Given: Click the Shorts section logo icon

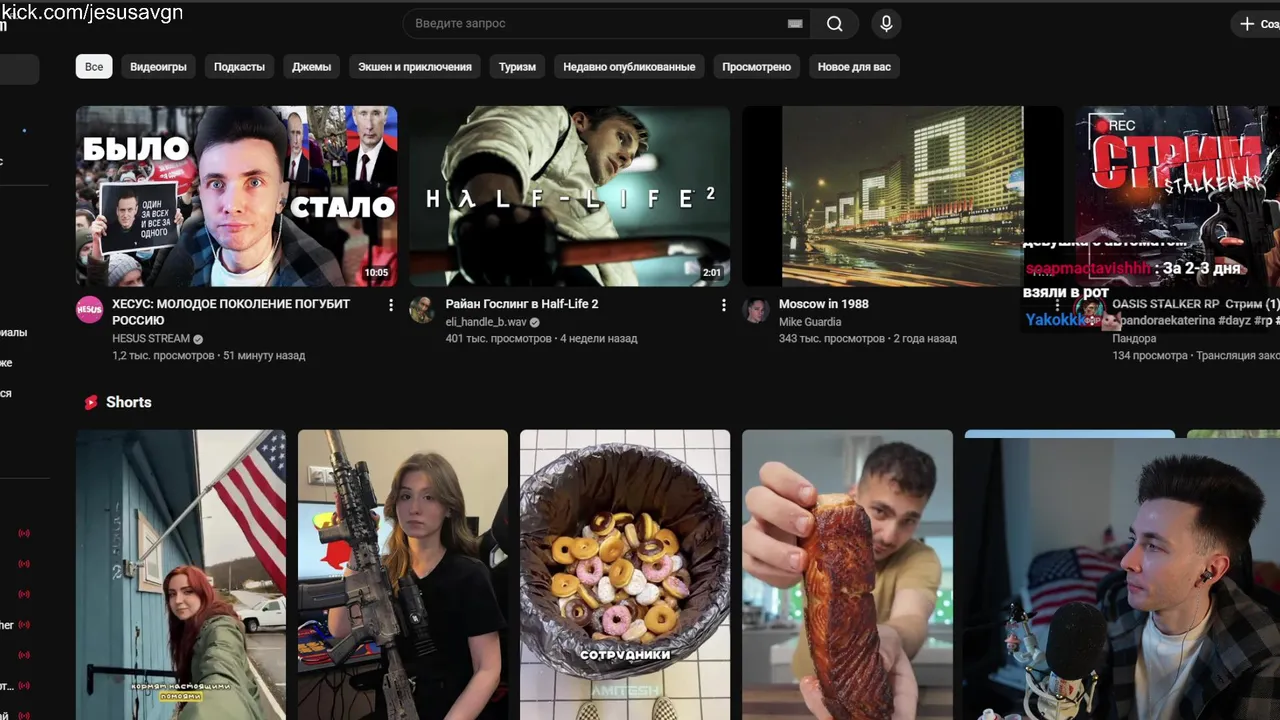Looking at the screenshot, I should pyautogui.click(x=91, y=402).
